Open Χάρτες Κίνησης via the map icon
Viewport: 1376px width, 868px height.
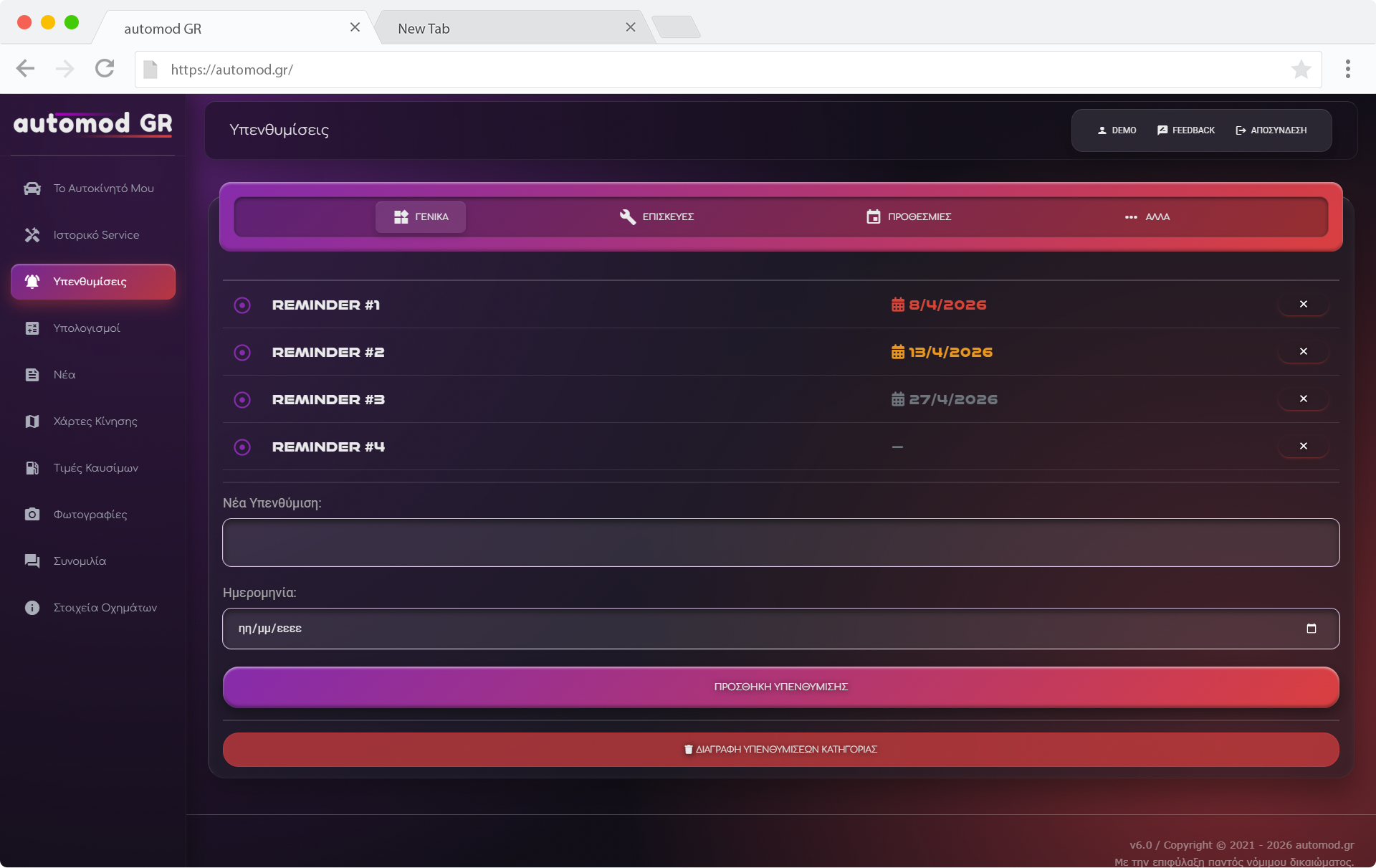tap(32, 421)
